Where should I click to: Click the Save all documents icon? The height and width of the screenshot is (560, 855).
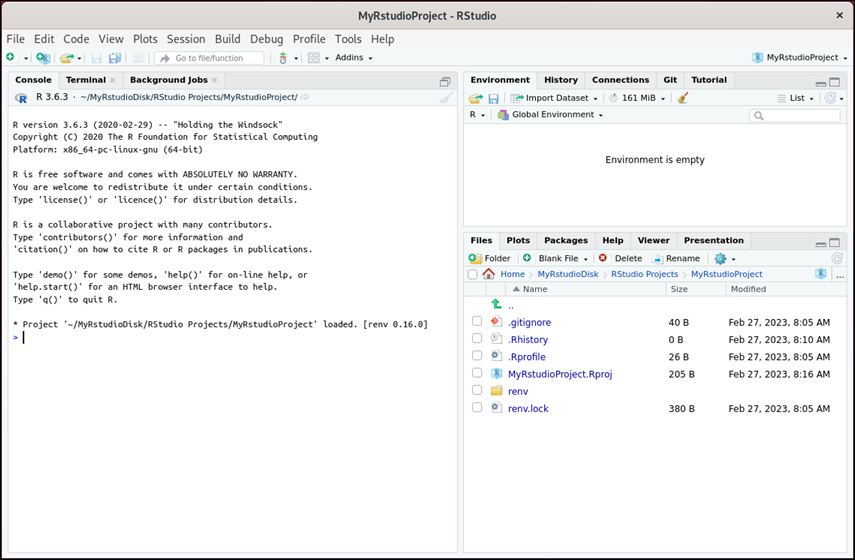click(x=115, y=58)
